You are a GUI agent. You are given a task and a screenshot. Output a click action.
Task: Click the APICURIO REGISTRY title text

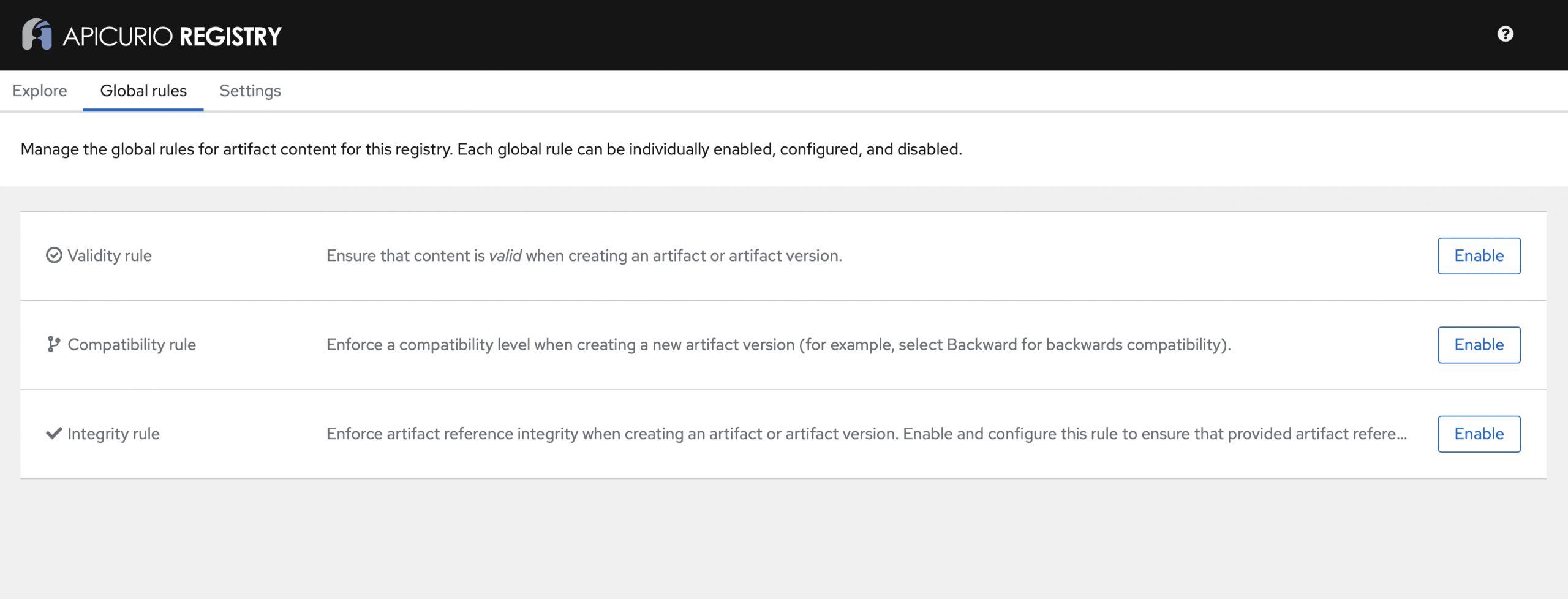coord(172,37)
